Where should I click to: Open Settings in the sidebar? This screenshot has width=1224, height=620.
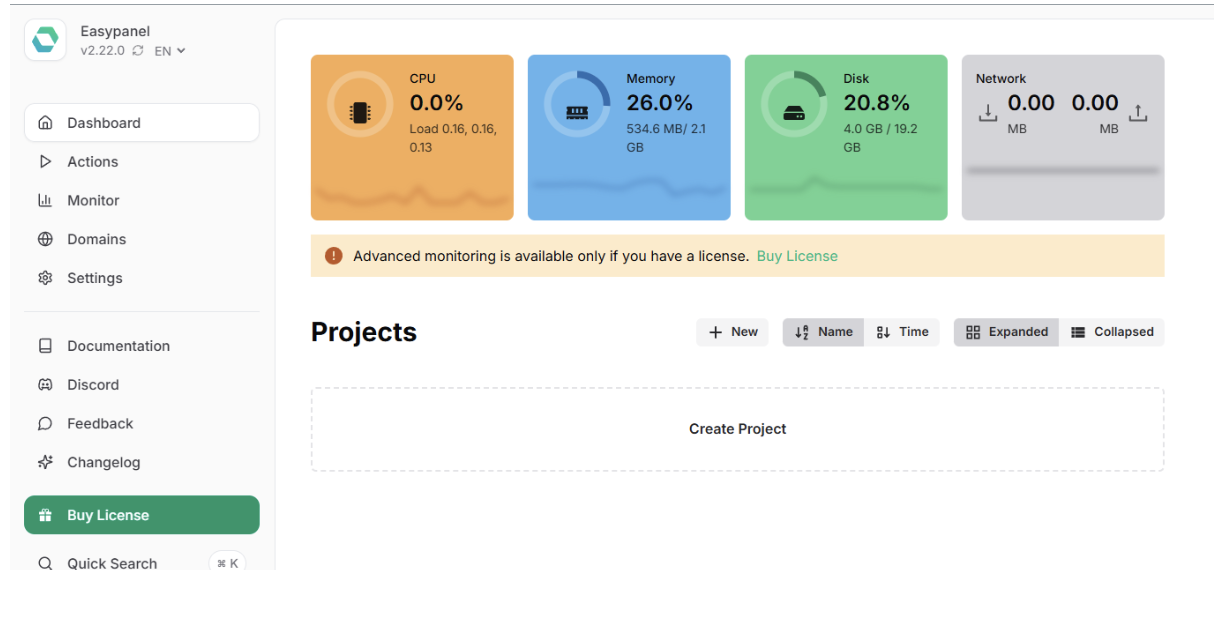tap(141, 278)
